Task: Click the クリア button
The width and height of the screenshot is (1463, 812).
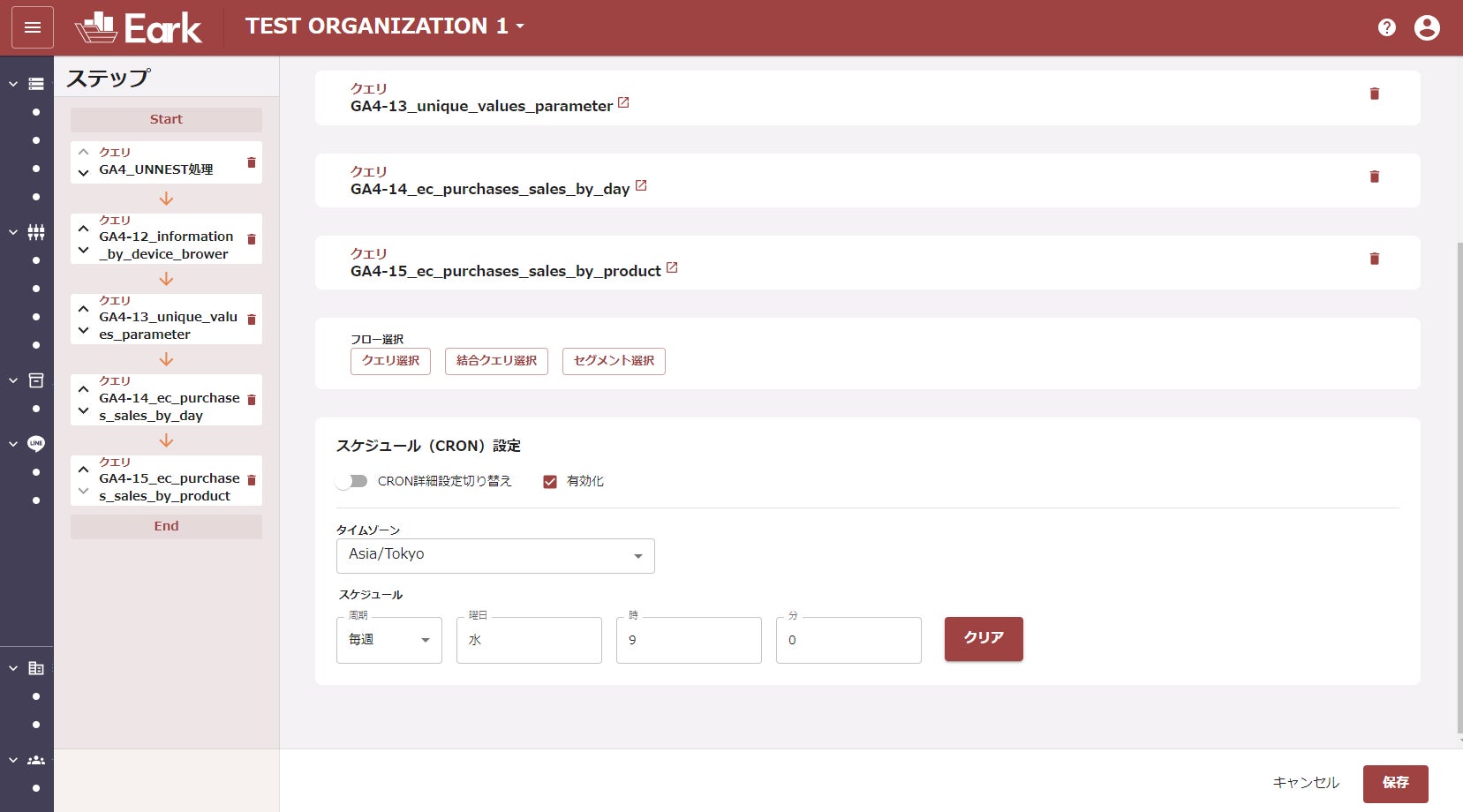Action: 984,639
